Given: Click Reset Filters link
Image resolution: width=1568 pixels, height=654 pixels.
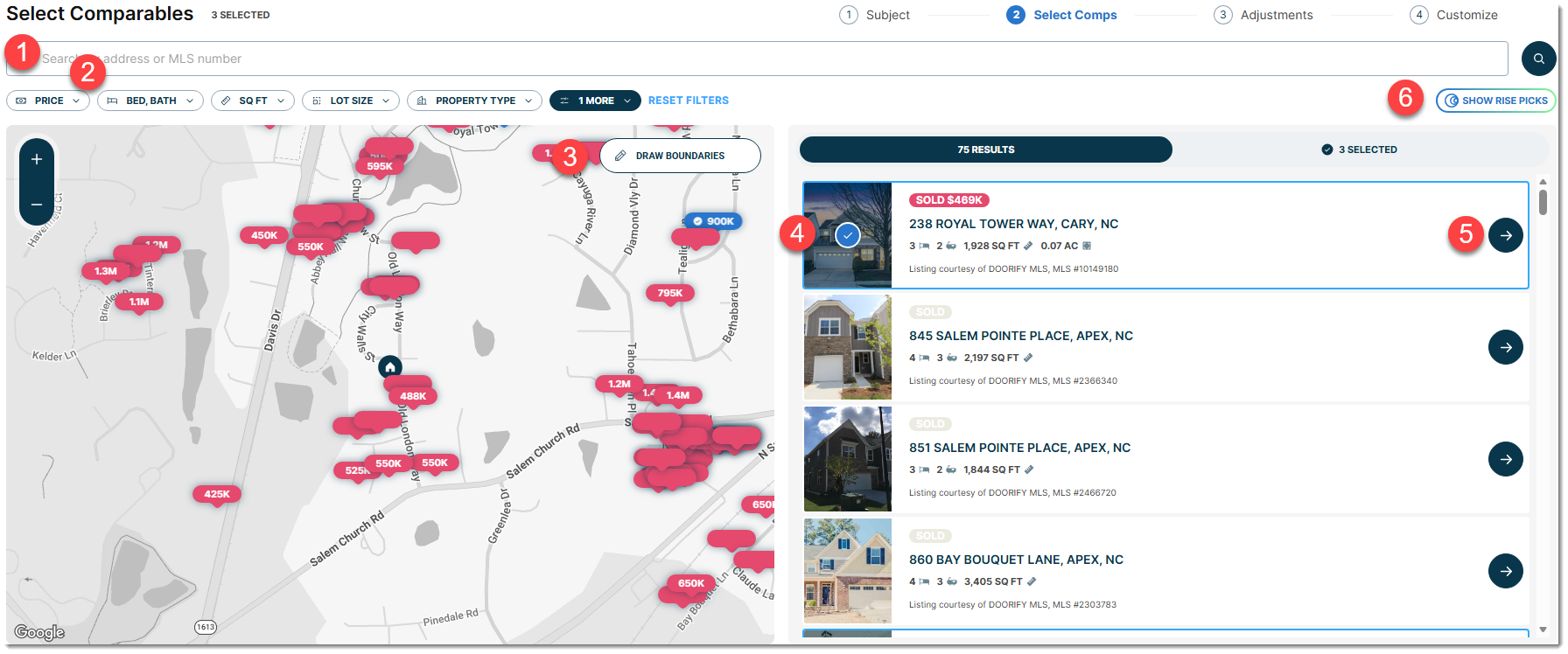Looking at the screenshot, I should 689,101.
